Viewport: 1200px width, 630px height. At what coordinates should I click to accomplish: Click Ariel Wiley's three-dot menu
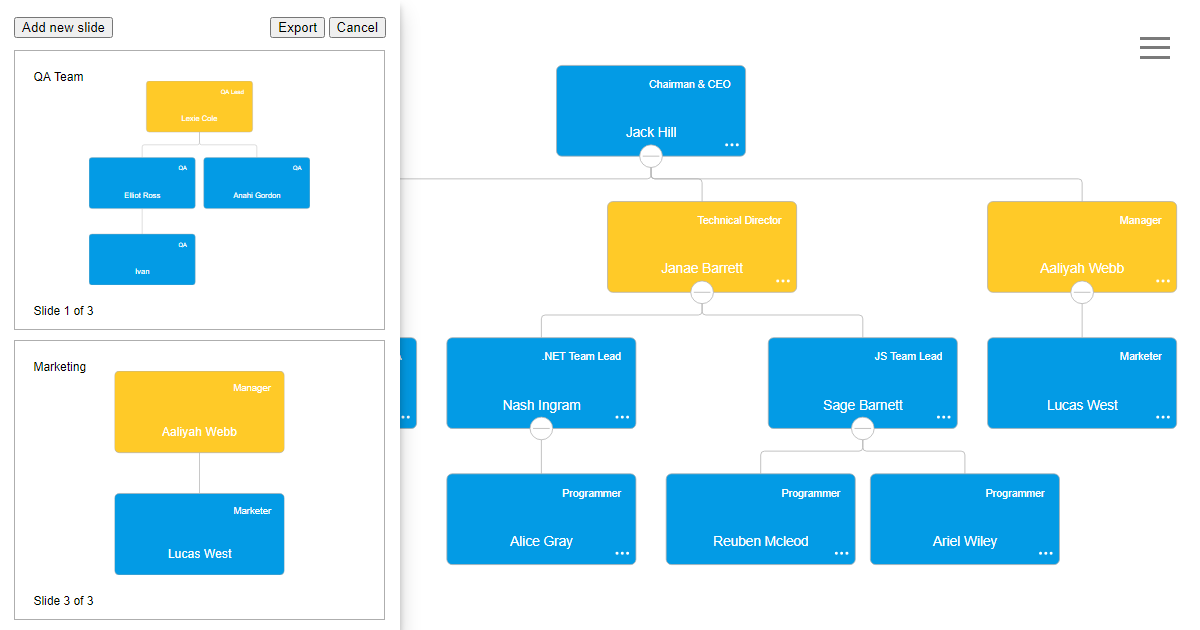click(x=1045, y=555)
